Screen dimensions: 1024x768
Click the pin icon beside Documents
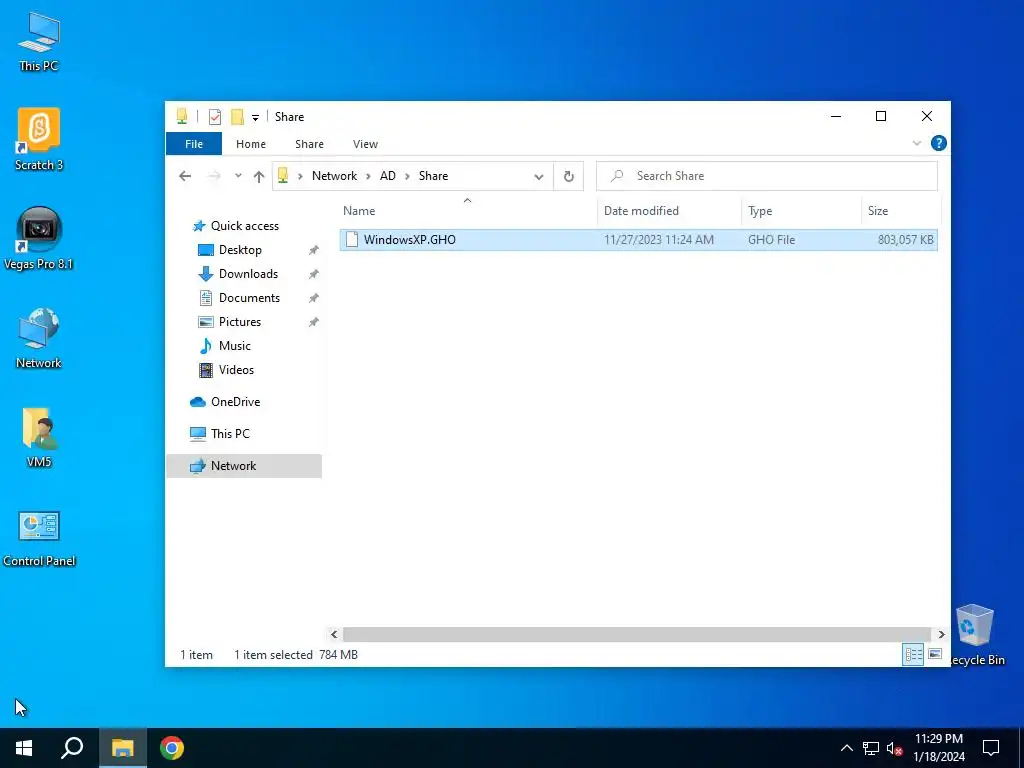tap(313, 298)
